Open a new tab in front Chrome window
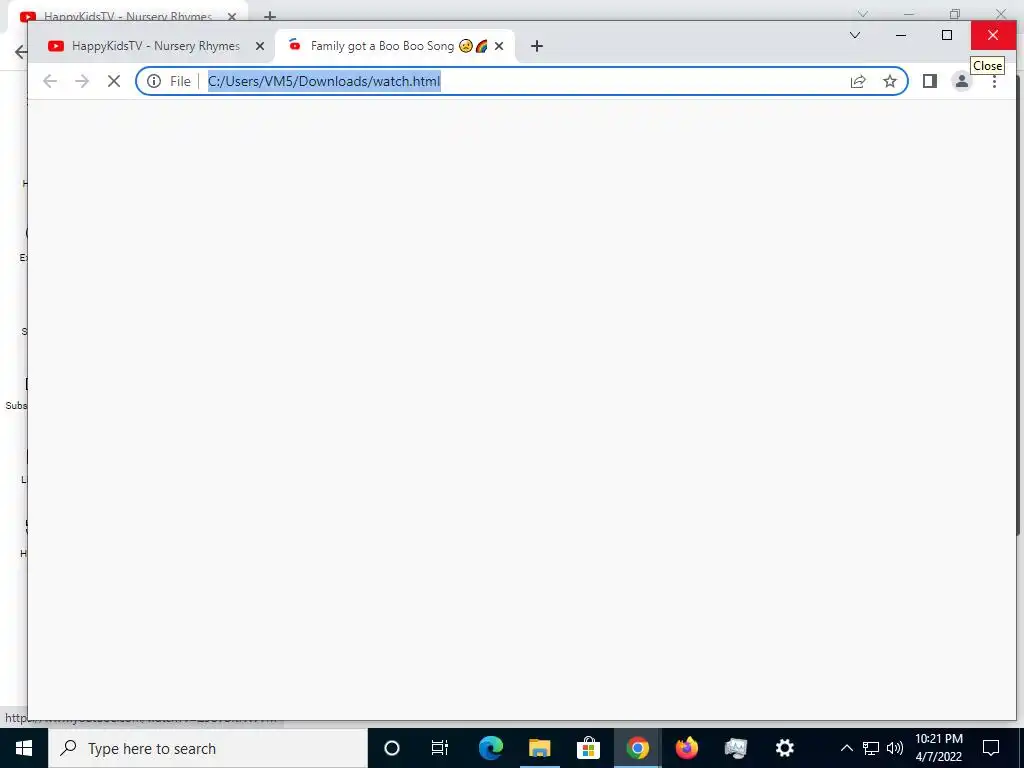 pos(537,46)
